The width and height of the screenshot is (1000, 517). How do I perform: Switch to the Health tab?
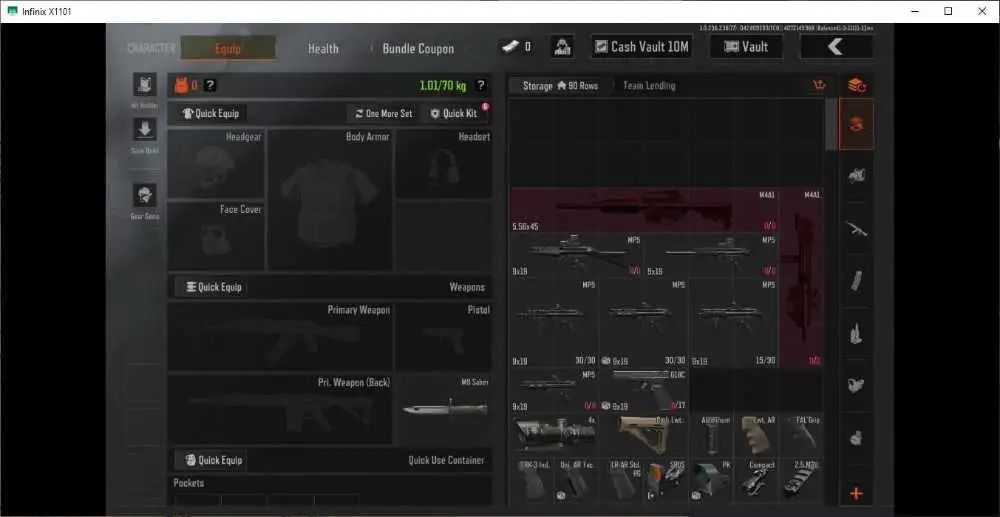point(323,48)
